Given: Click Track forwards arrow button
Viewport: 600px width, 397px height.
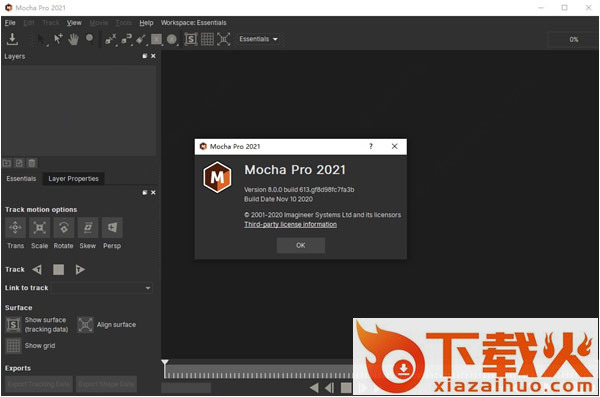Looking at the screenshot, I should pos(80,270).
